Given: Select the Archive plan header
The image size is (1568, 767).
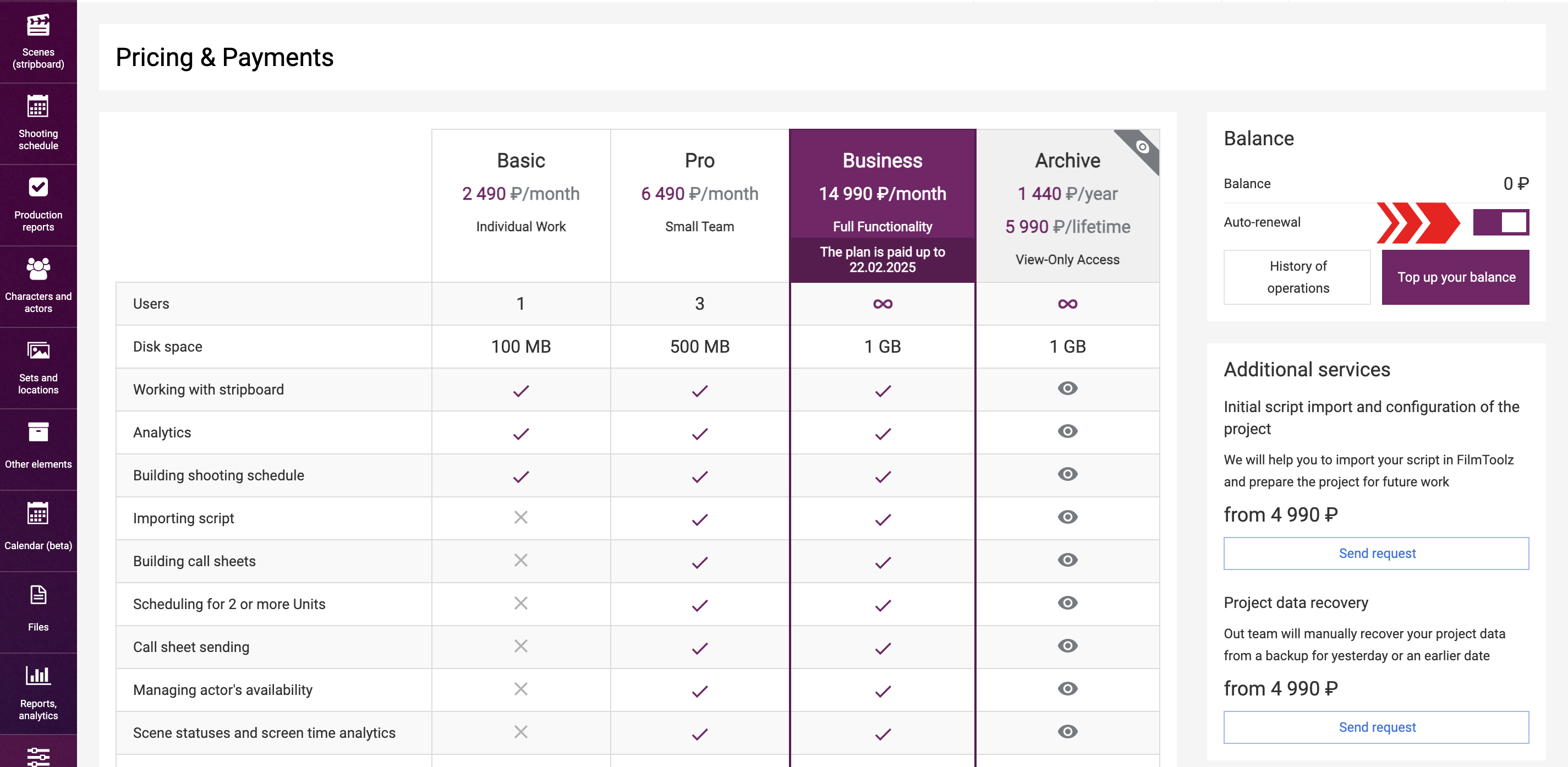Looking at the screenshot, I should 1067,161.
